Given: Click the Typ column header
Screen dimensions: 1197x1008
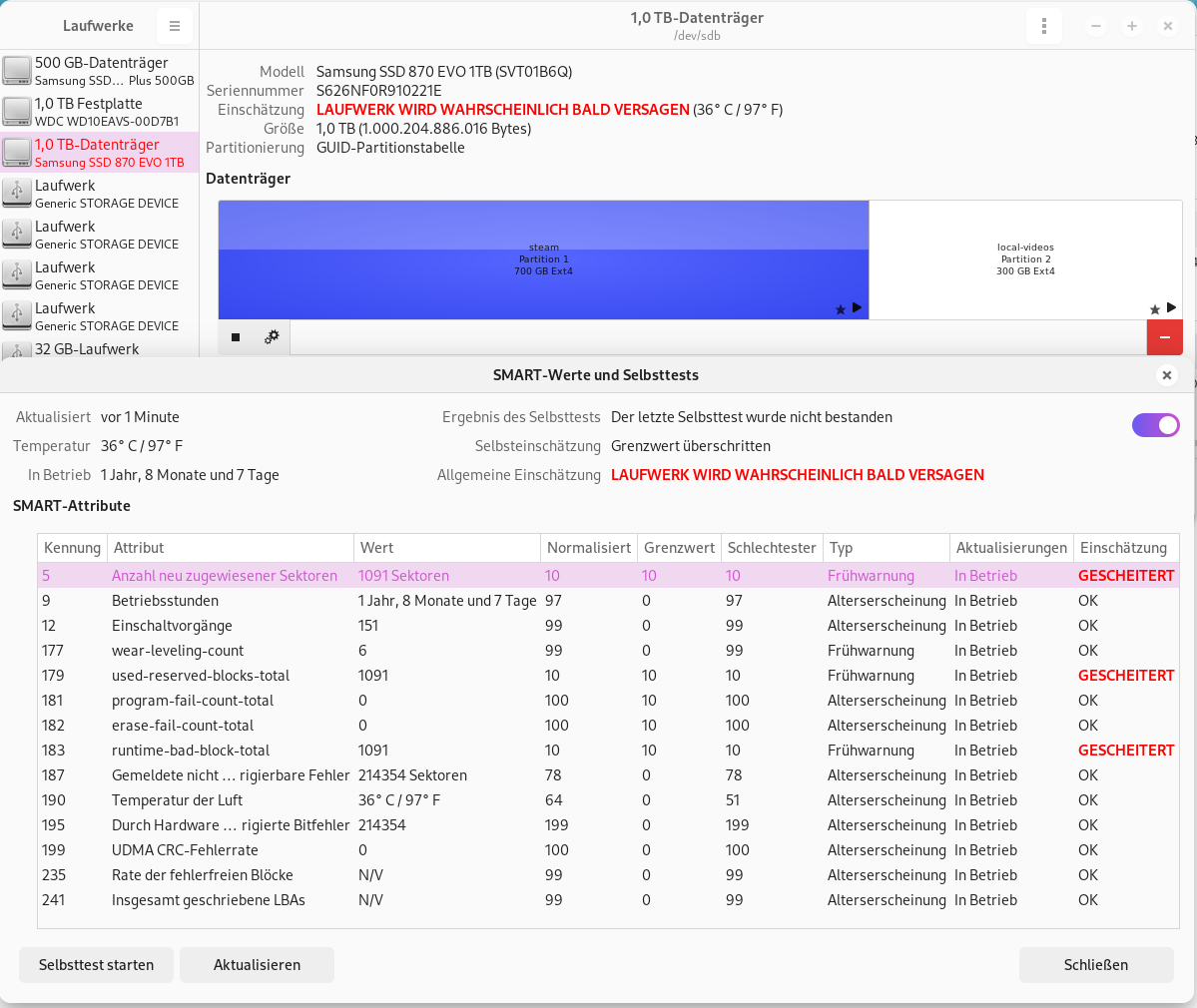Looking at the screenshot, I should (887, 548).
